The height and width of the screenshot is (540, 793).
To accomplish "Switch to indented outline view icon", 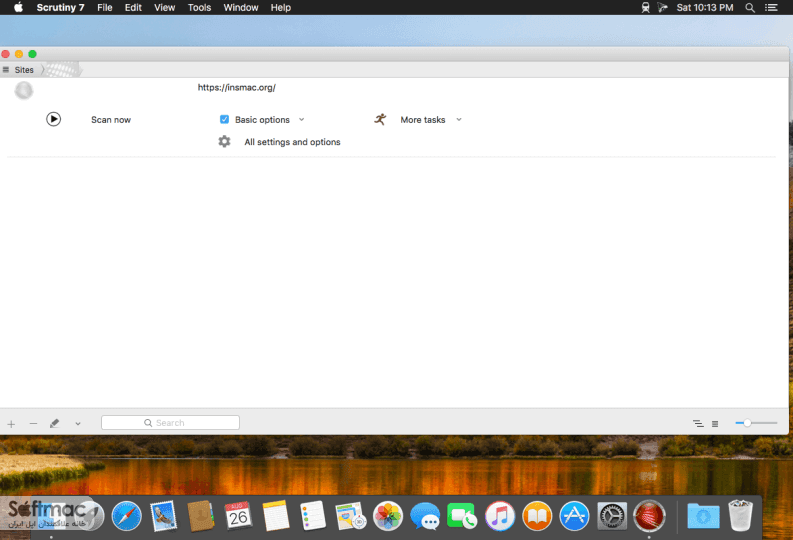I will coord(698,424).
